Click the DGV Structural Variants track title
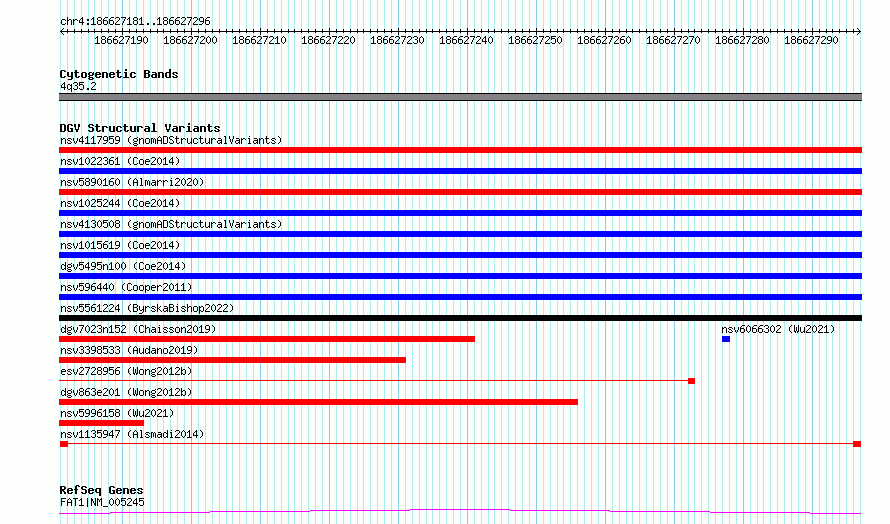890x524 pixels. (x=140, y=128)
